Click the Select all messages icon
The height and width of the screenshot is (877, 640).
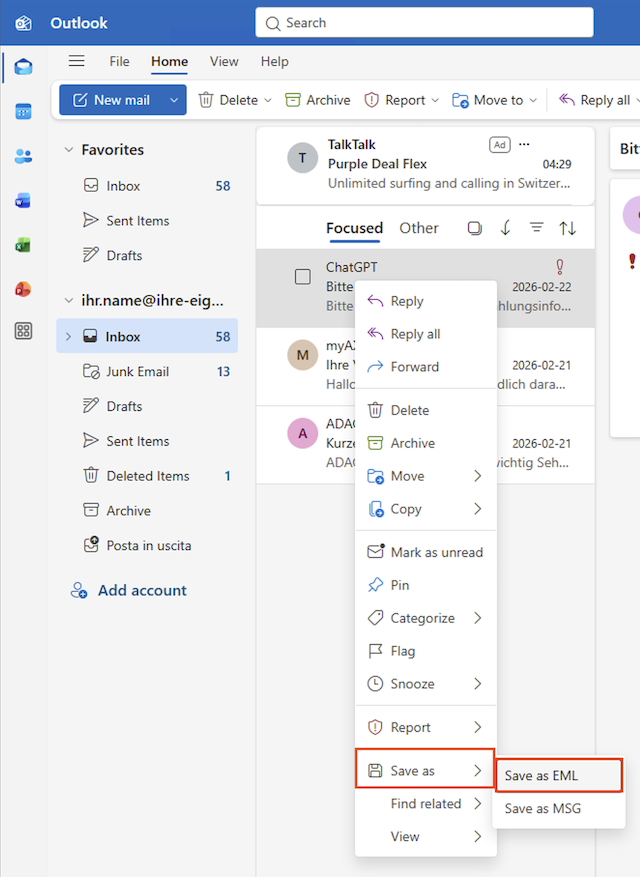[x=474, y=228]
